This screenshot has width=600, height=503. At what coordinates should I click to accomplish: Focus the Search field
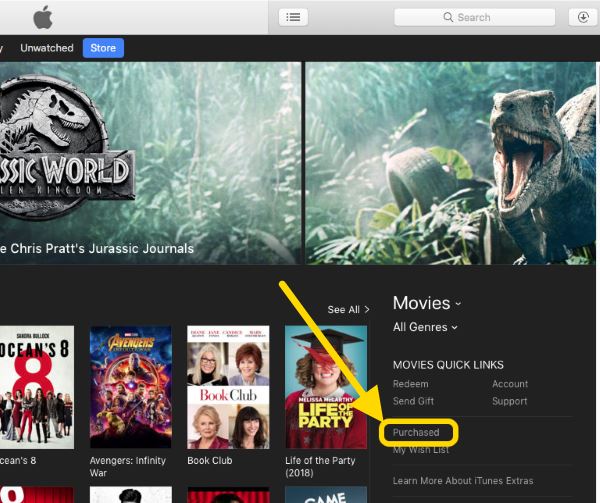[x=474, y=17]
